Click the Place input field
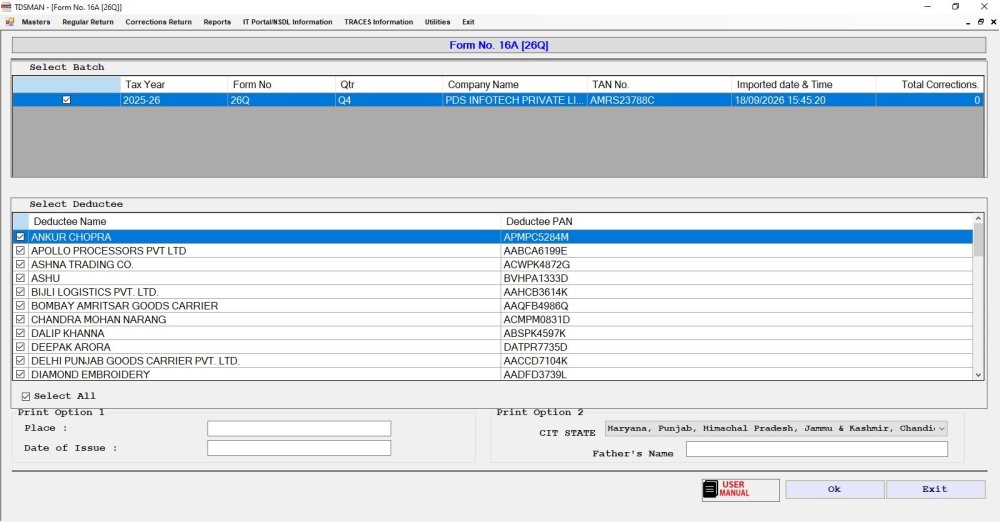The width and height of the screenshot is (1000, 522). tap(299, 428)
